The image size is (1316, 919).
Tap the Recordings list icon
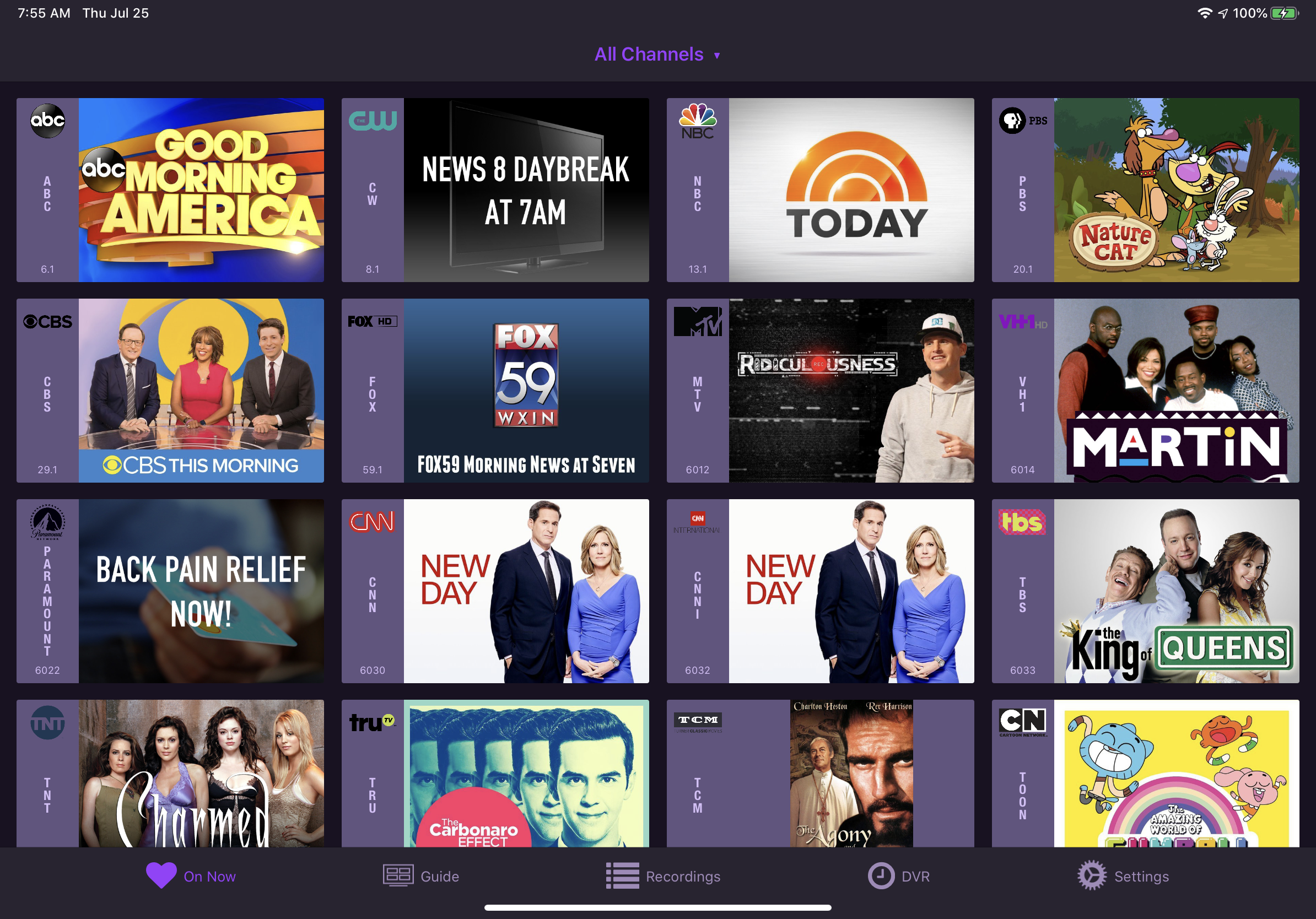click(623, 875)
